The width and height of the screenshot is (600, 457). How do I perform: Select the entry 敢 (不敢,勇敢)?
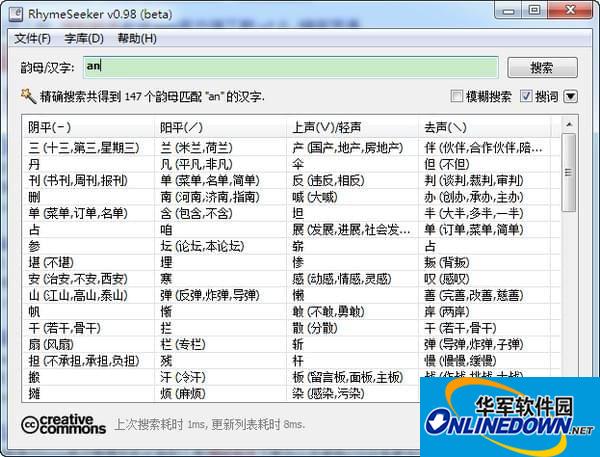point(328,312)
